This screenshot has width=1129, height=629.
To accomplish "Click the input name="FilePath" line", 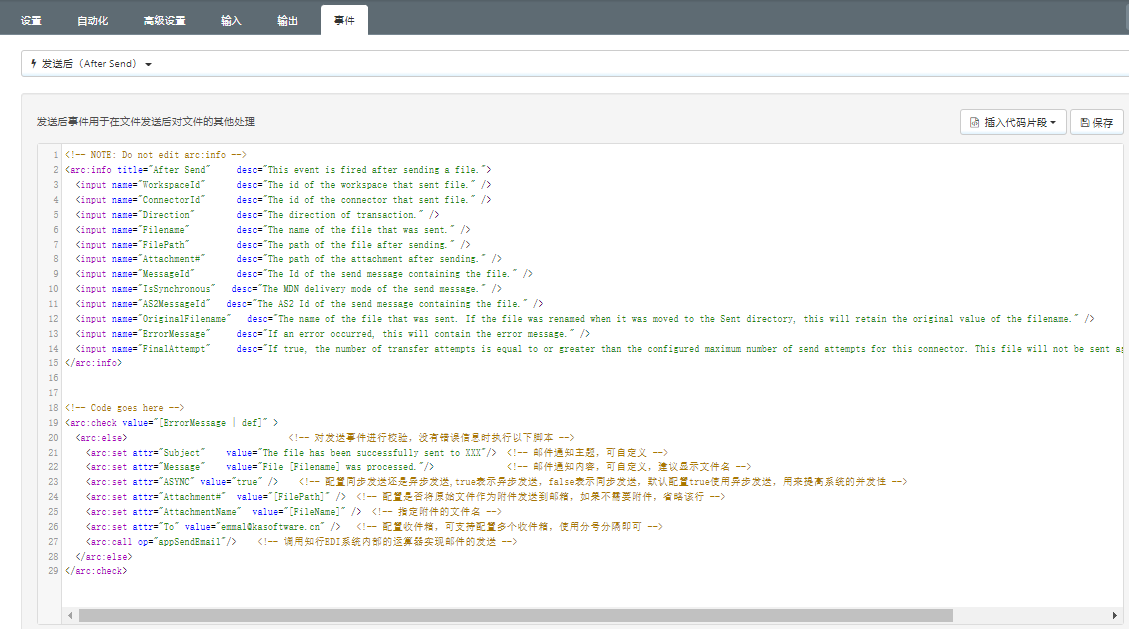I will (273, 245).
